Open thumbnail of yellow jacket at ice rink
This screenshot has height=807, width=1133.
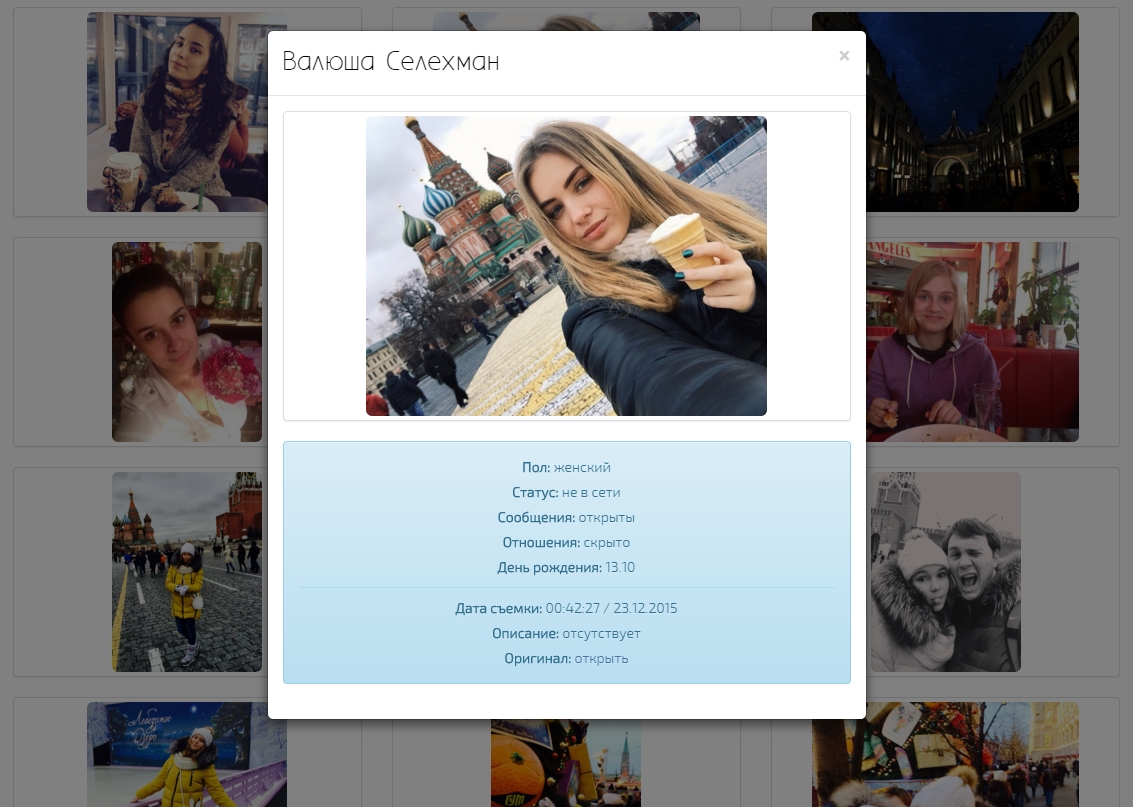coord(178,754)
